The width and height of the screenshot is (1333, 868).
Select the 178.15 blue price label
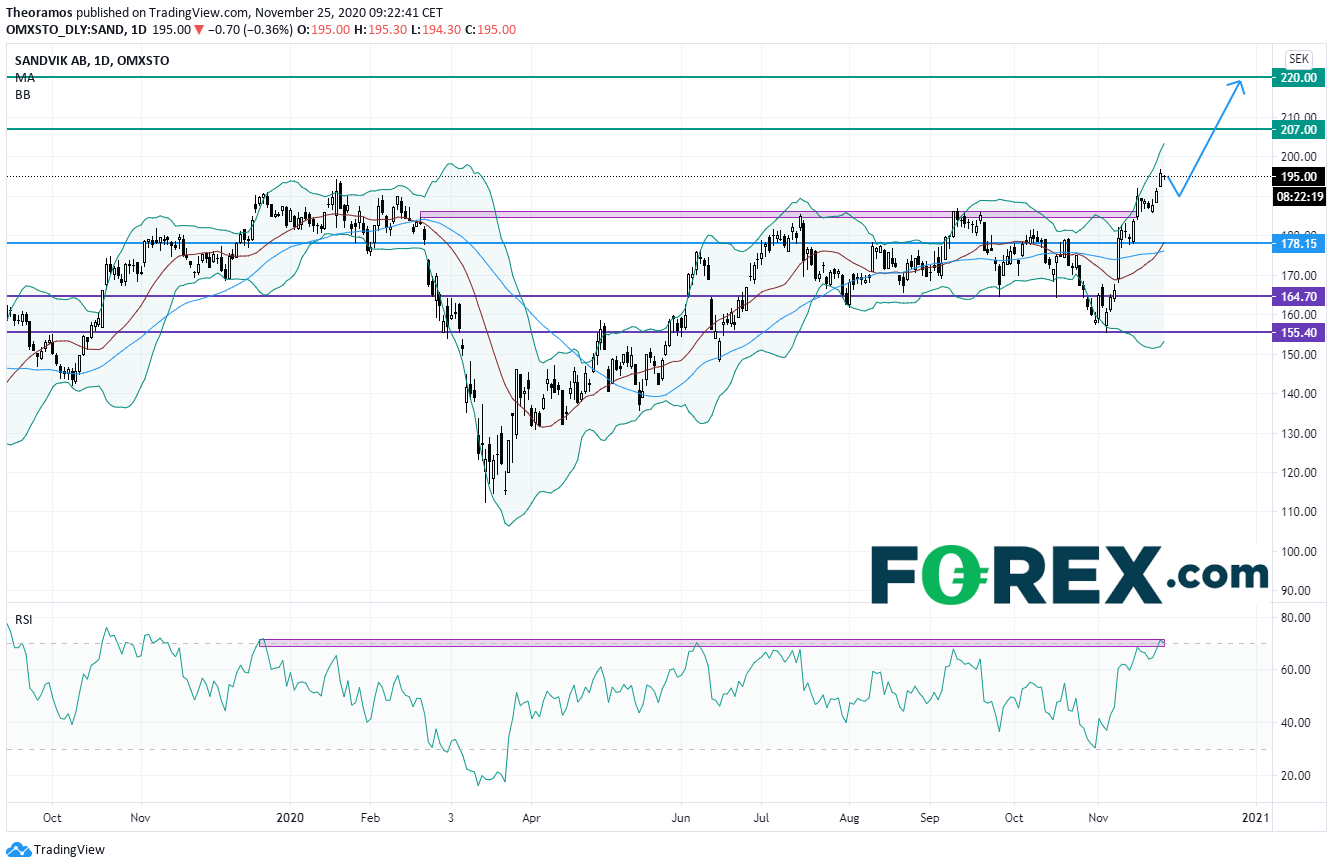click(1298, 243)
